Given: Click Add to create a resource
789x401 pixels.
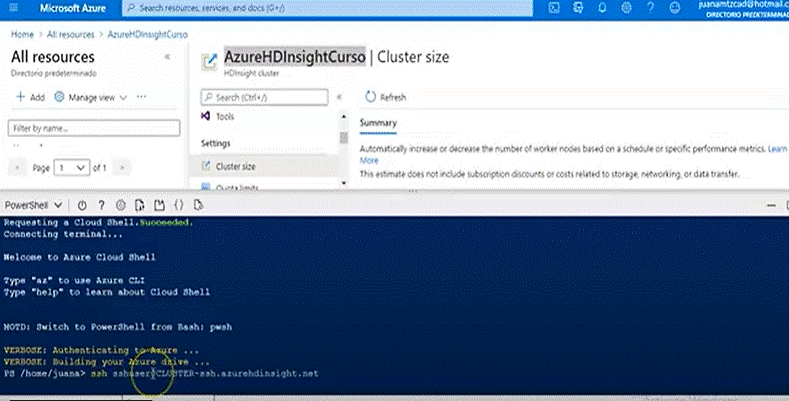Looking at the screenshot, I should (31, 97).
